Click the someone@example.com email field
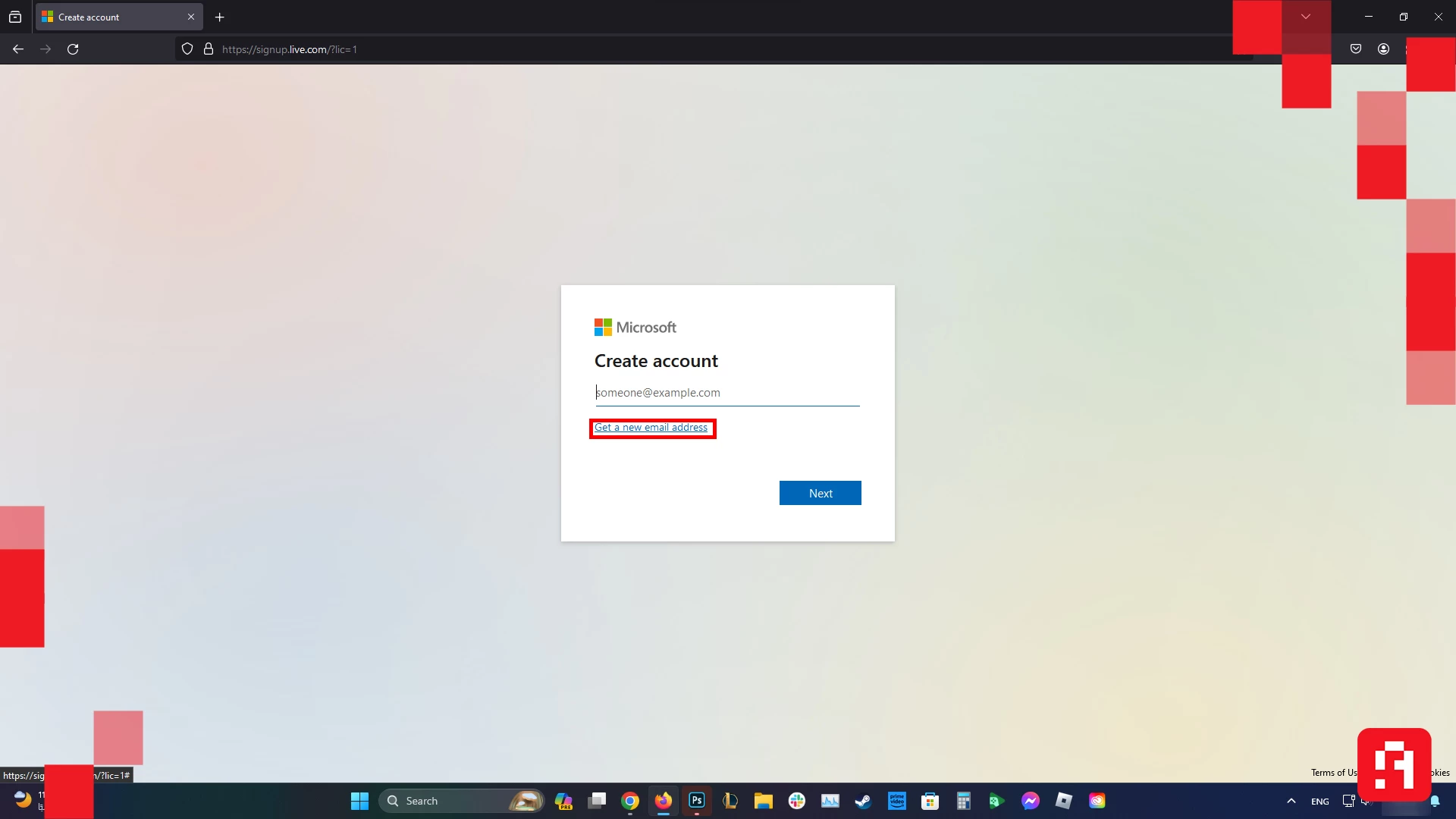The width and height of the screenshot is (1456, 819). tap(727, 393)
